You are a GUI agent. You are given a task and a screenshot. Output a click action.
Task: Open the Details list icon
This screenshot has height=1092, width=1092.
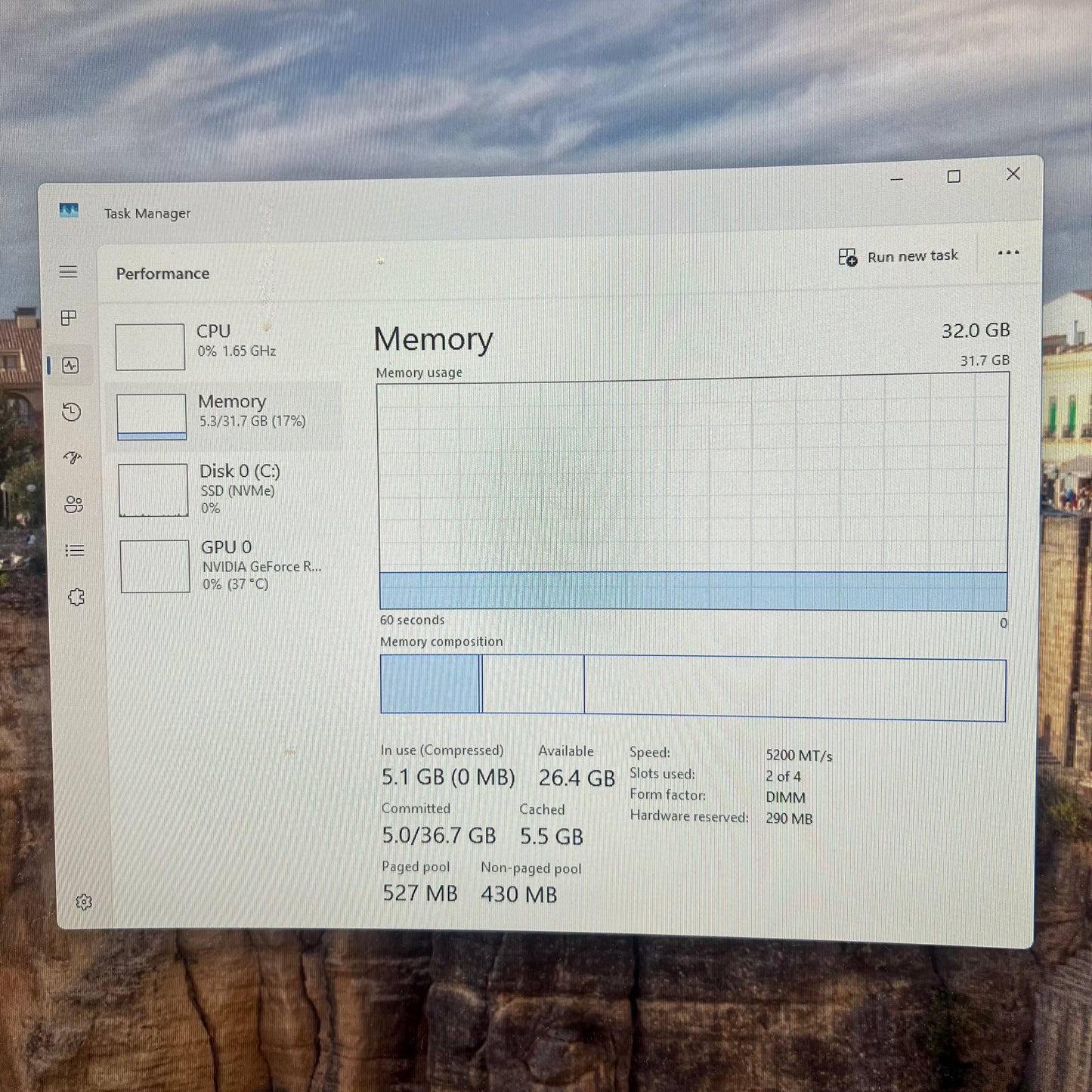pyautogui.click(x=75, y=550)
